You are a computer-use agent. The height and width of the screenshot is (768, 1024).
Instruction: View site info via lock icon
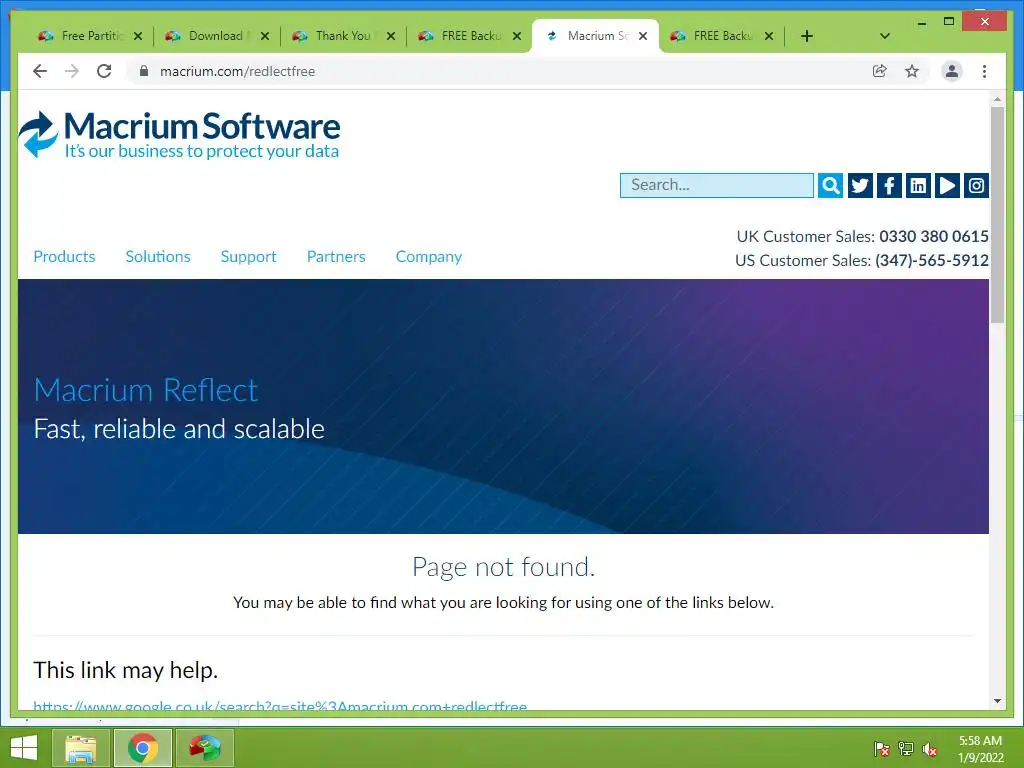pyautogui.click(x=144, y=71)
